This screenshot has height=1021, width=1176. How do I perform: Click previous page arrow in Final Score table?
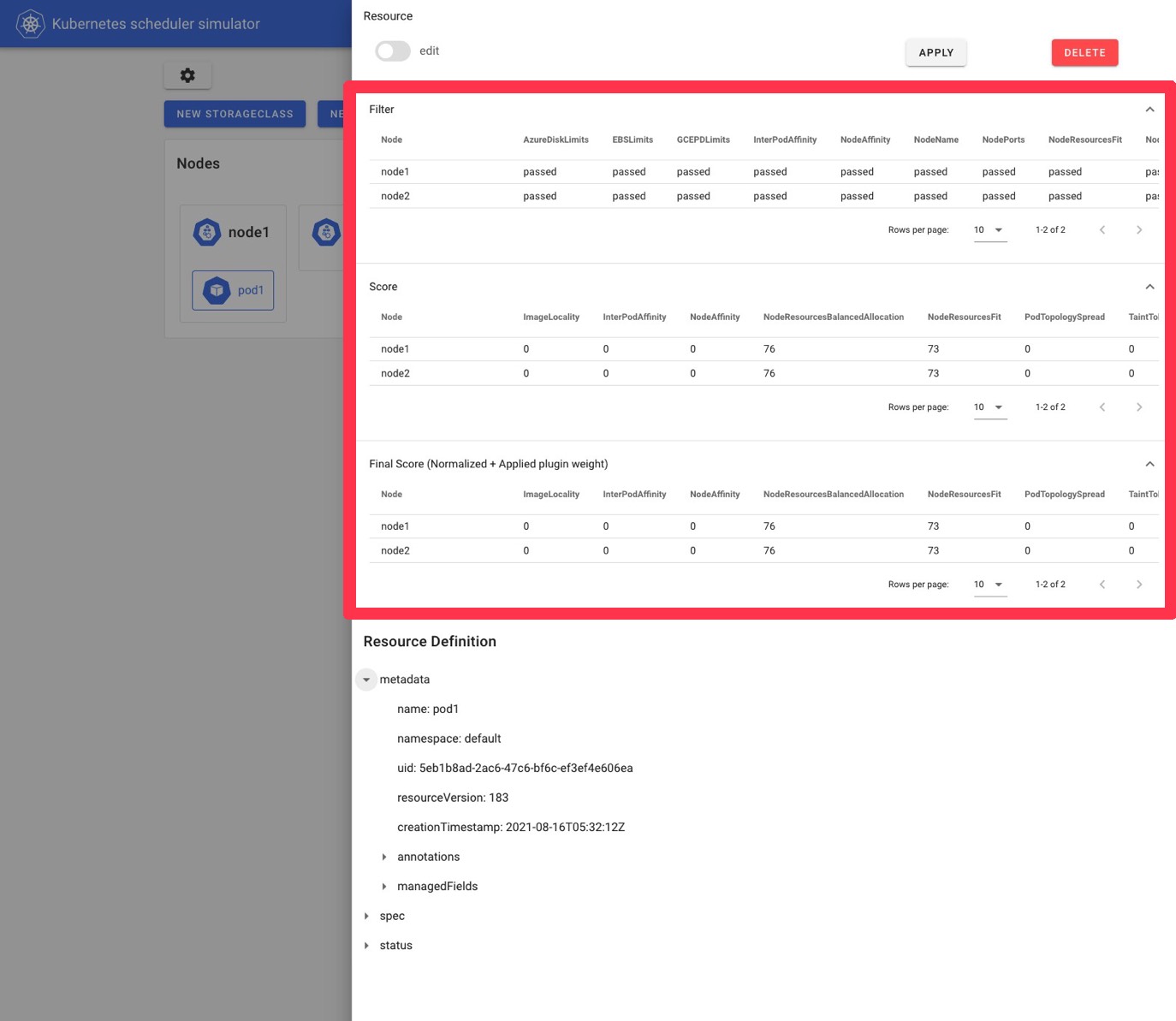pyautogui.click(x=1102, y=584)
